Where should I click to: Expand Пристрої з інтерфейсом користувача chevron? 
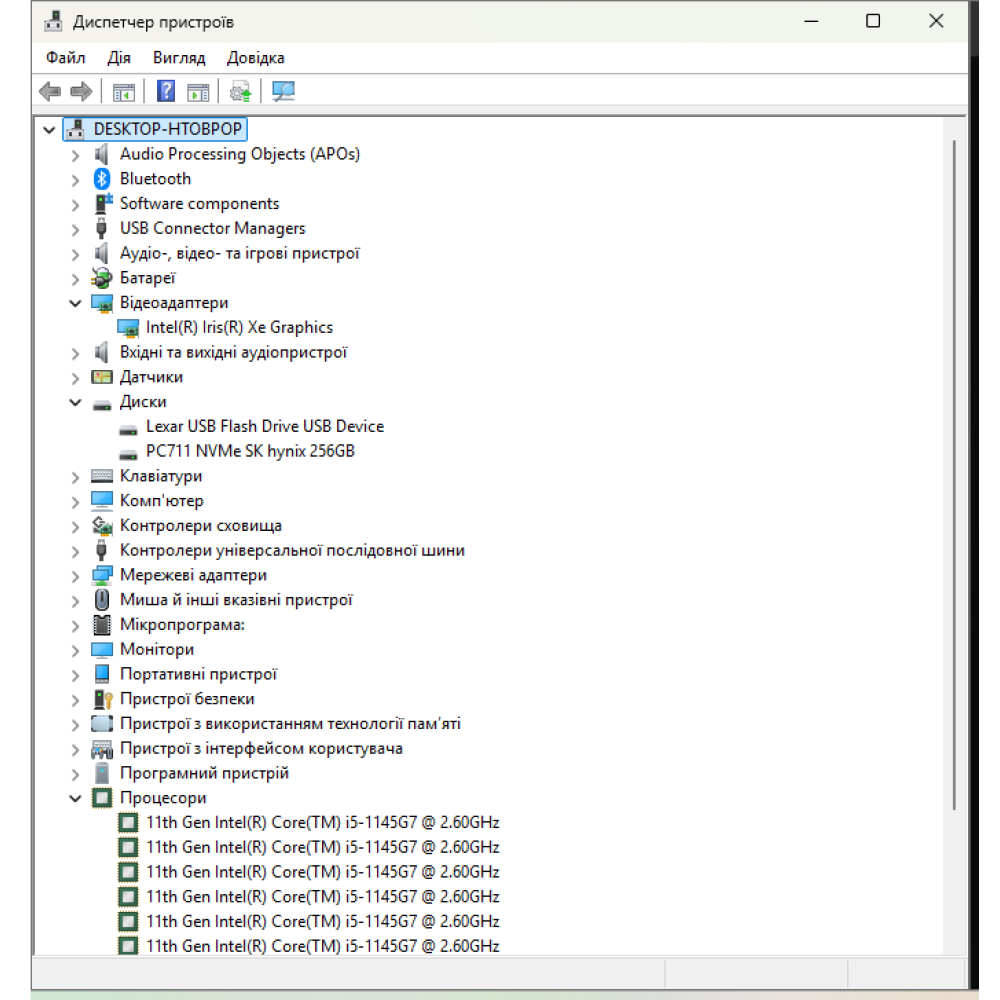tap(75, 749)
